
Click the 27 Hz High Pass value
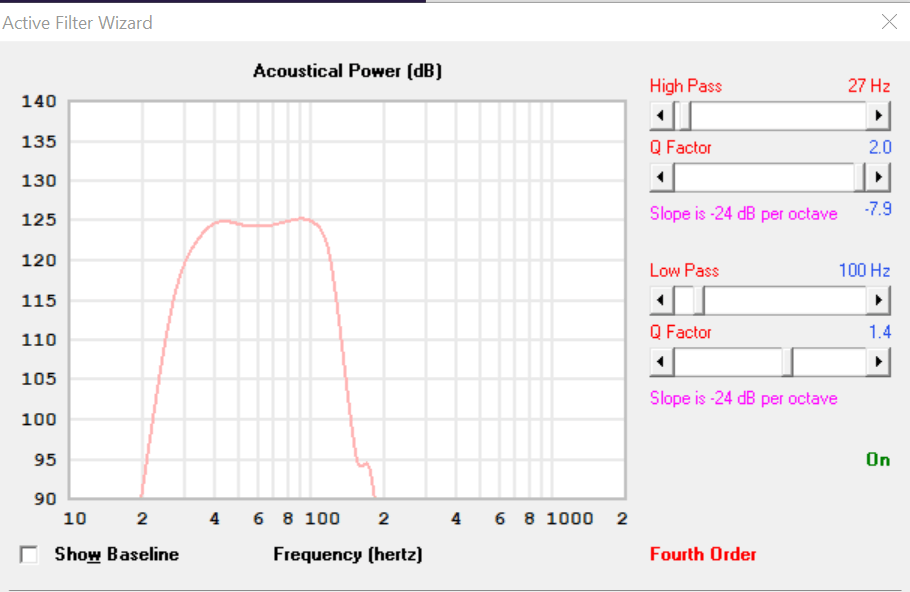point(869,86)
